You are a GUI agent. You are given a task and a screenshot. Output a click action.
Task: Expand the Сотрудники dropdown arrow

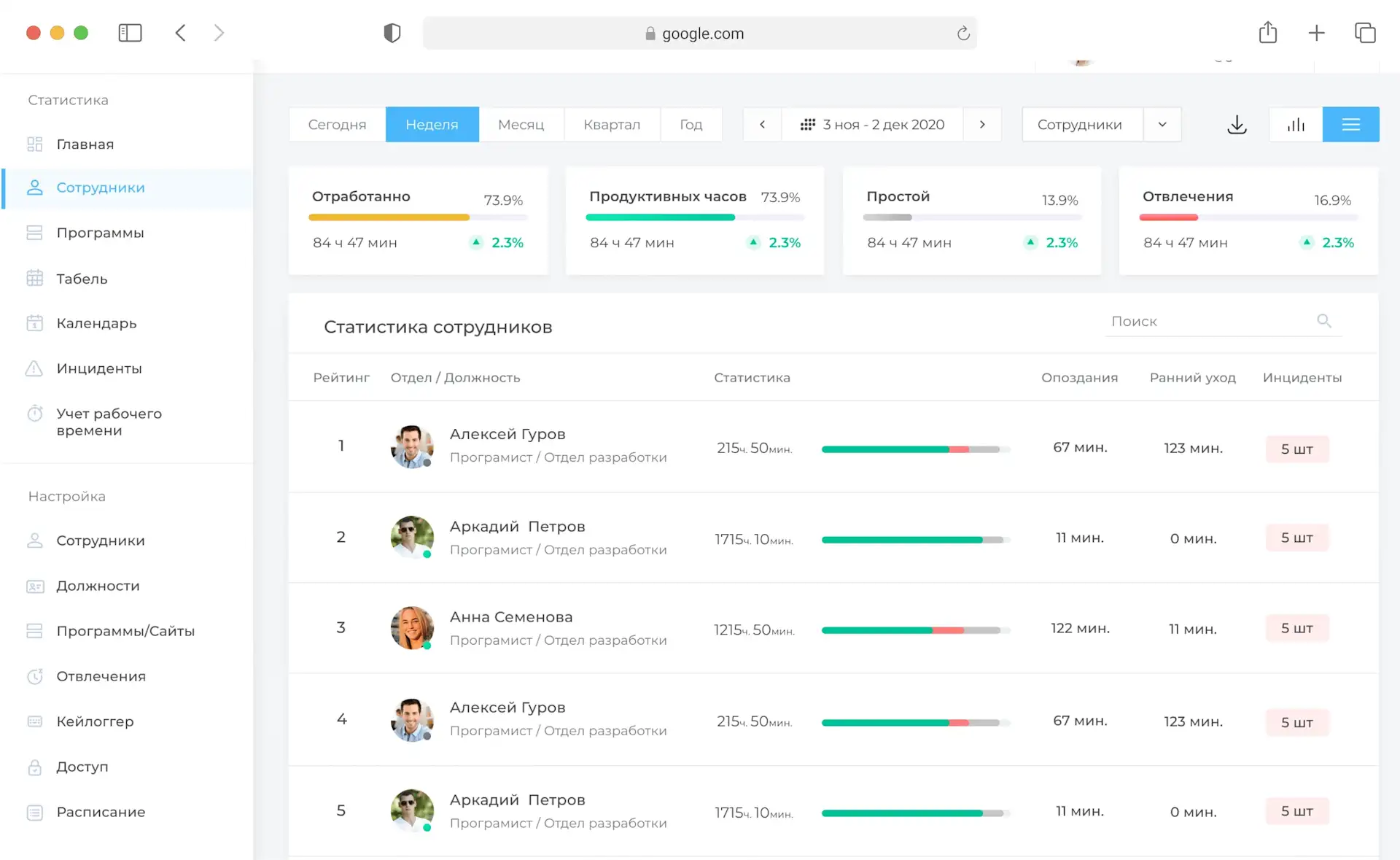pyautogui.click(x=1162, y=125)
